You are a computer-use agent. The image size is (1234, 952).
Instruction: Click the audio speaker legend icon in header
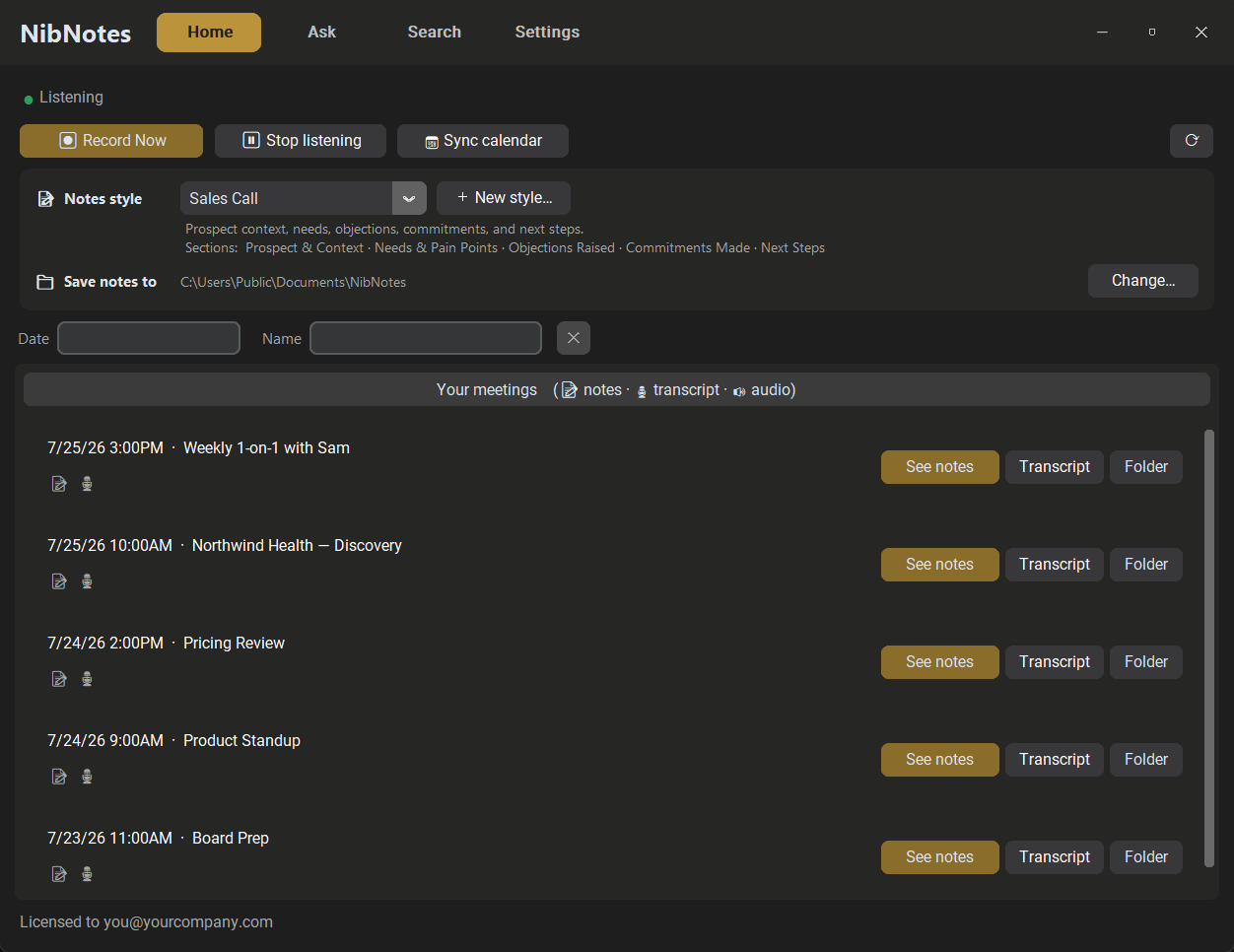[x=739, y=391]
